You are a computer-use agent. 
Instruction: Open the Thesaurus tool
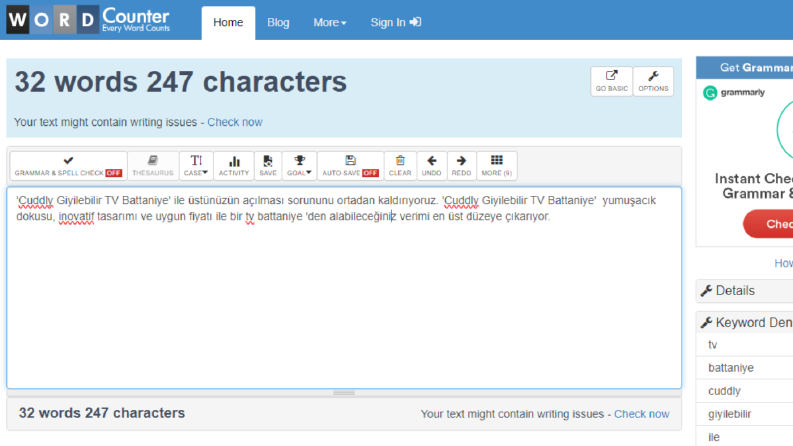point(153,166)
